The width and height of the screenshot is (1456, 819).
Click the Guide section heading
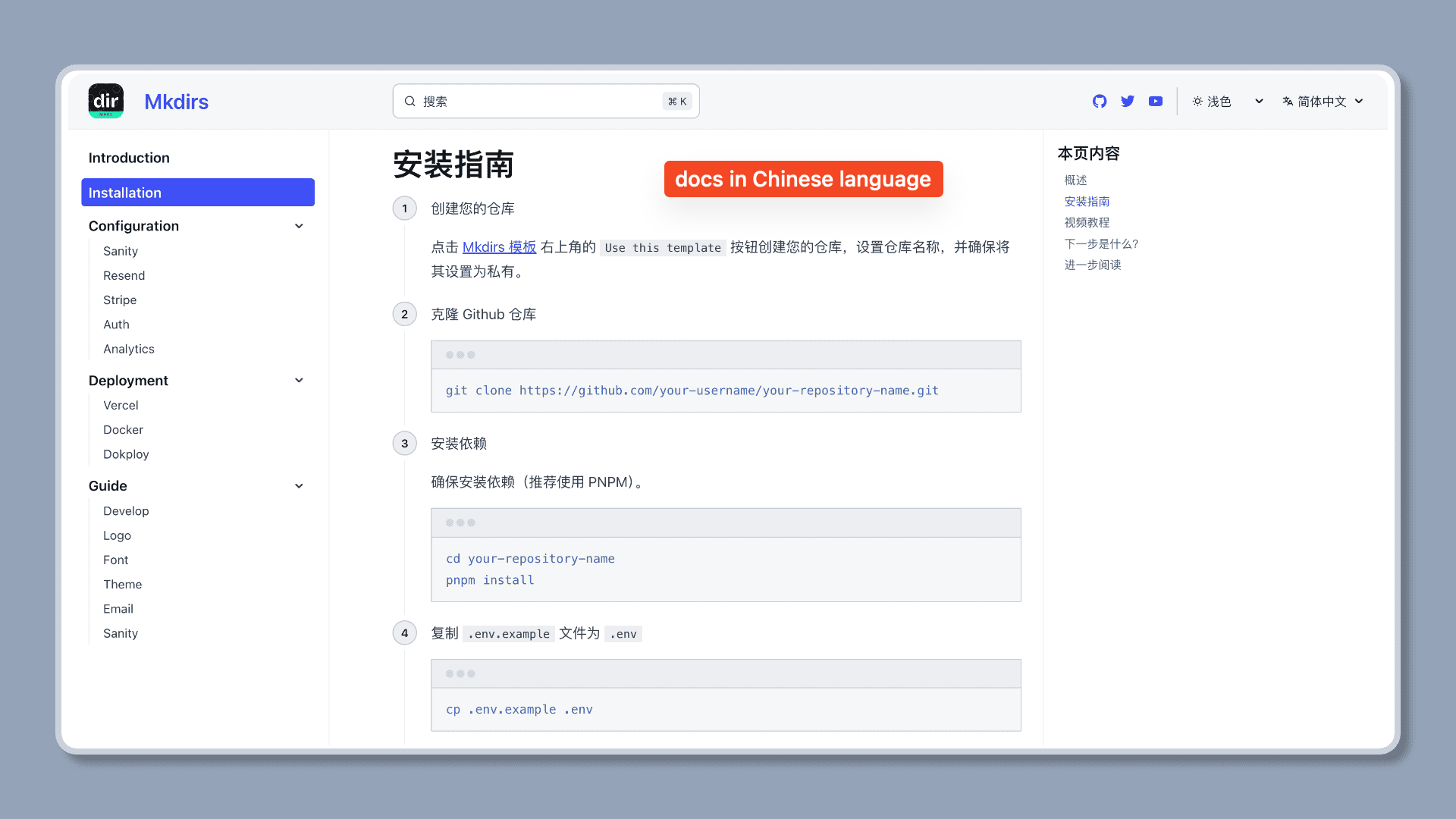pos(108,486)
